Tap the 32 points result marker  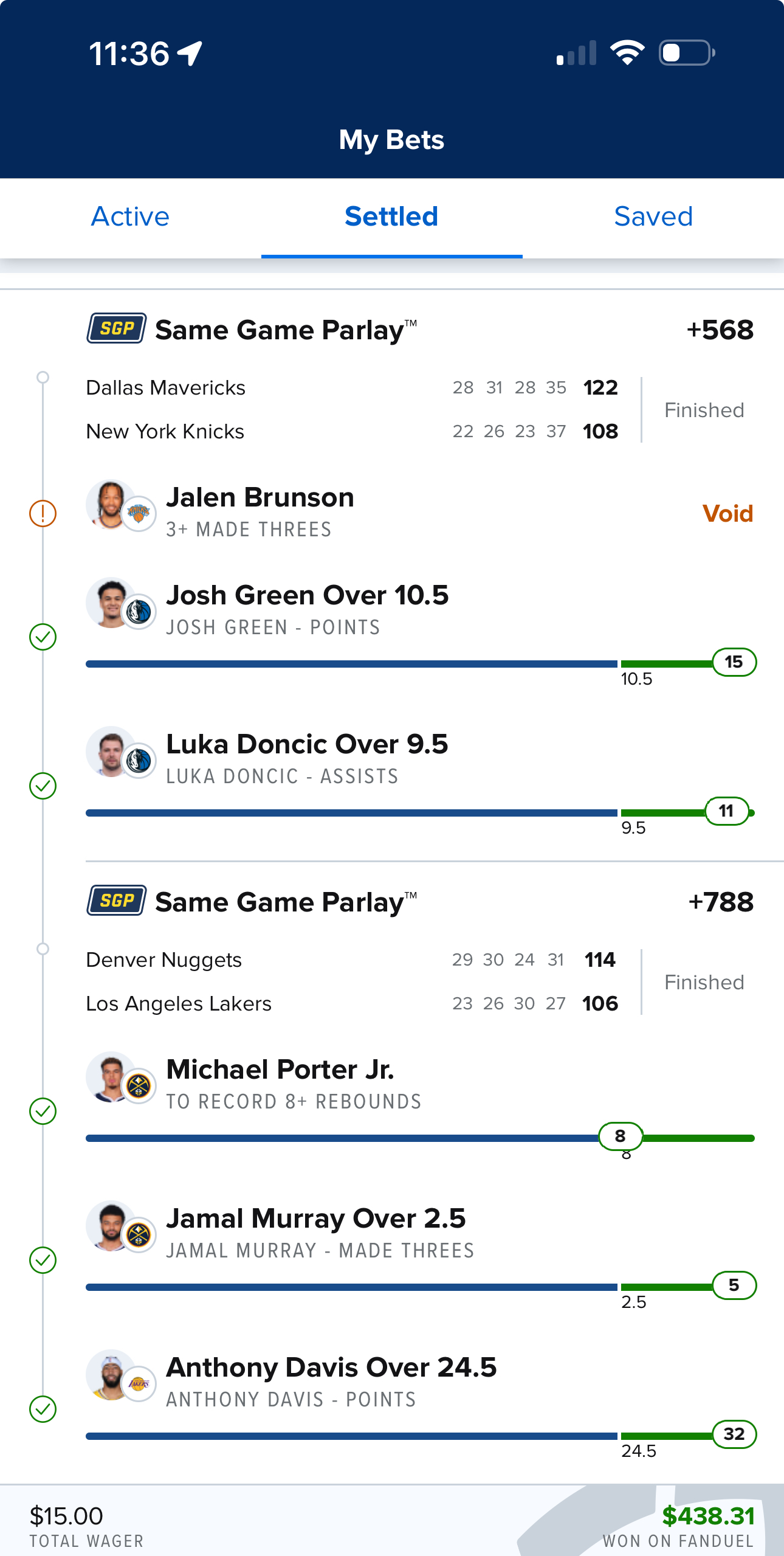click(734, 1434)
